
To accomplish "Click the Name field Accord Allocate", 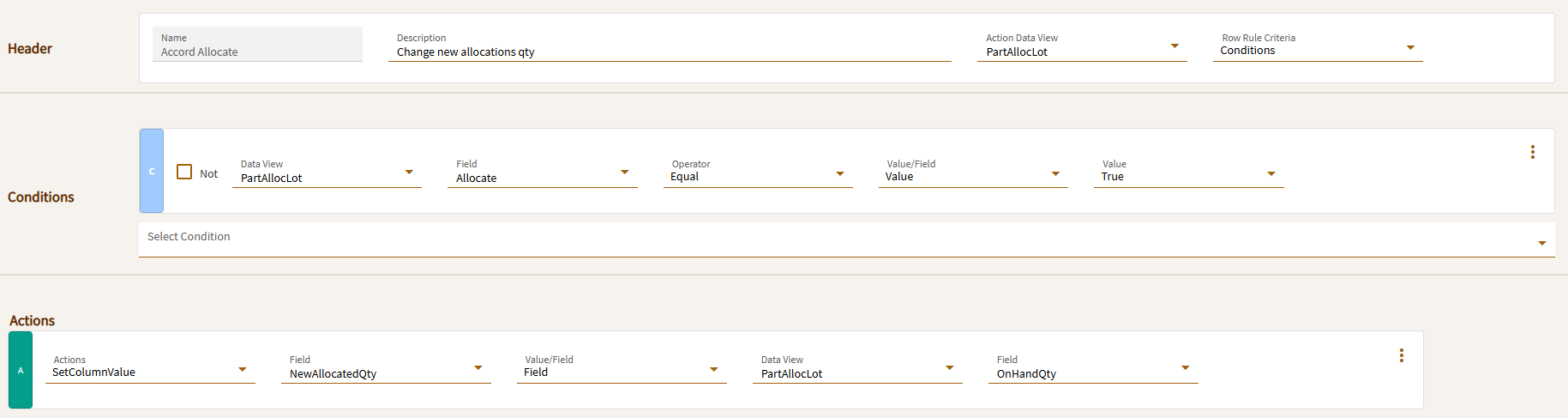I will (x=257, y=51).
